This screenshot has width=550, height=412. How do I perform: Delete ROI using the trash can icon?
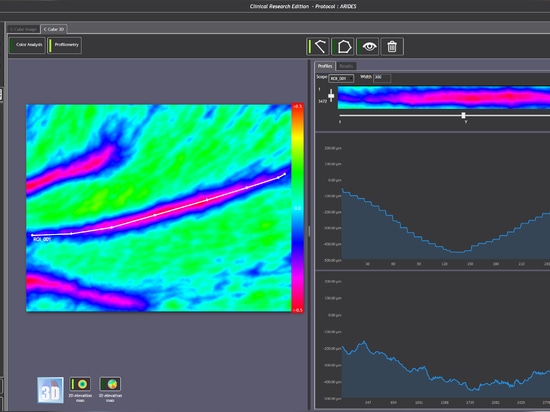point(392,46)
